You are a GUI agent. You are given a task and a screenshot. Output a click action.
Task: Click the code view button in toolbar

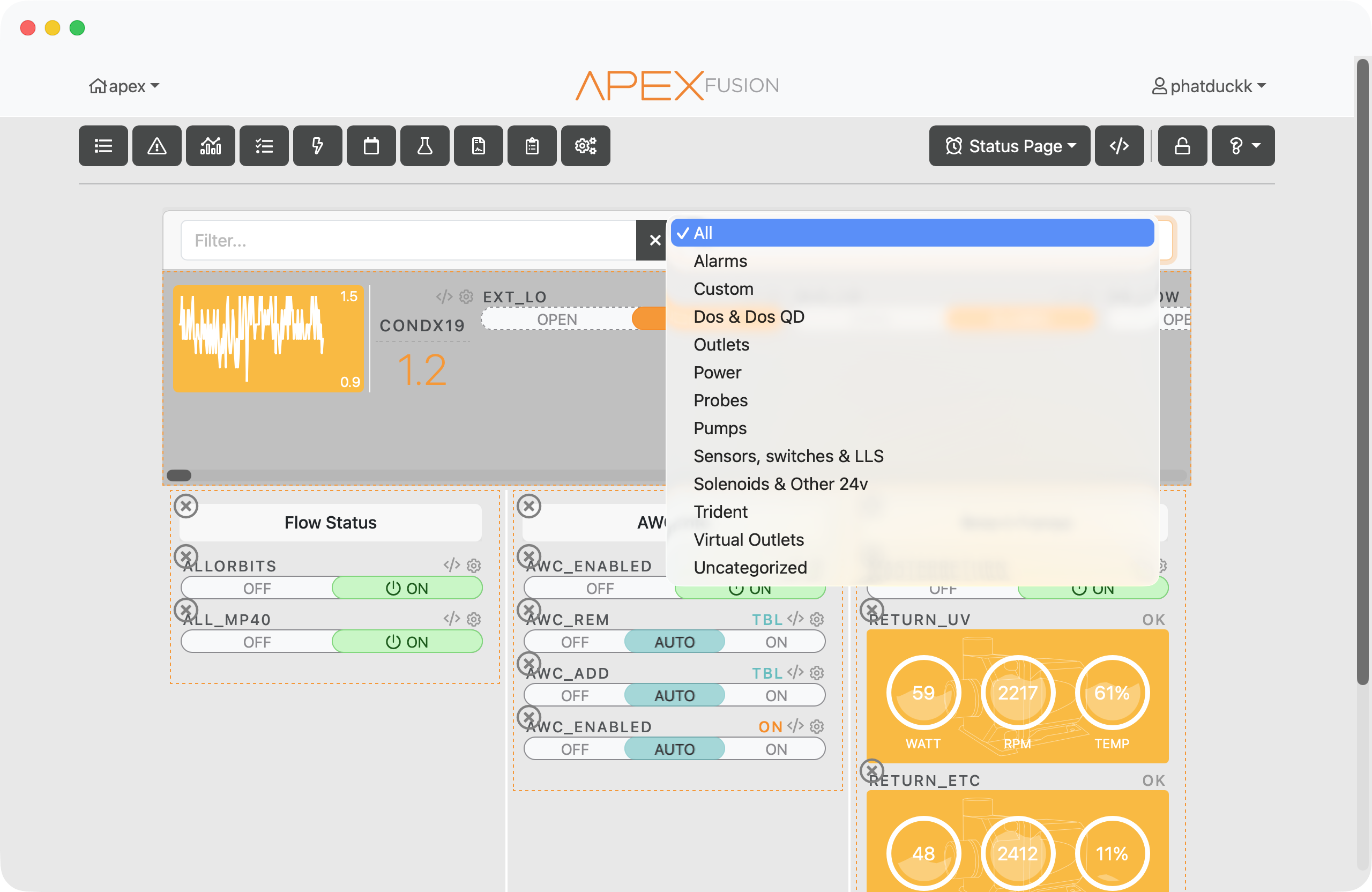1120,146
